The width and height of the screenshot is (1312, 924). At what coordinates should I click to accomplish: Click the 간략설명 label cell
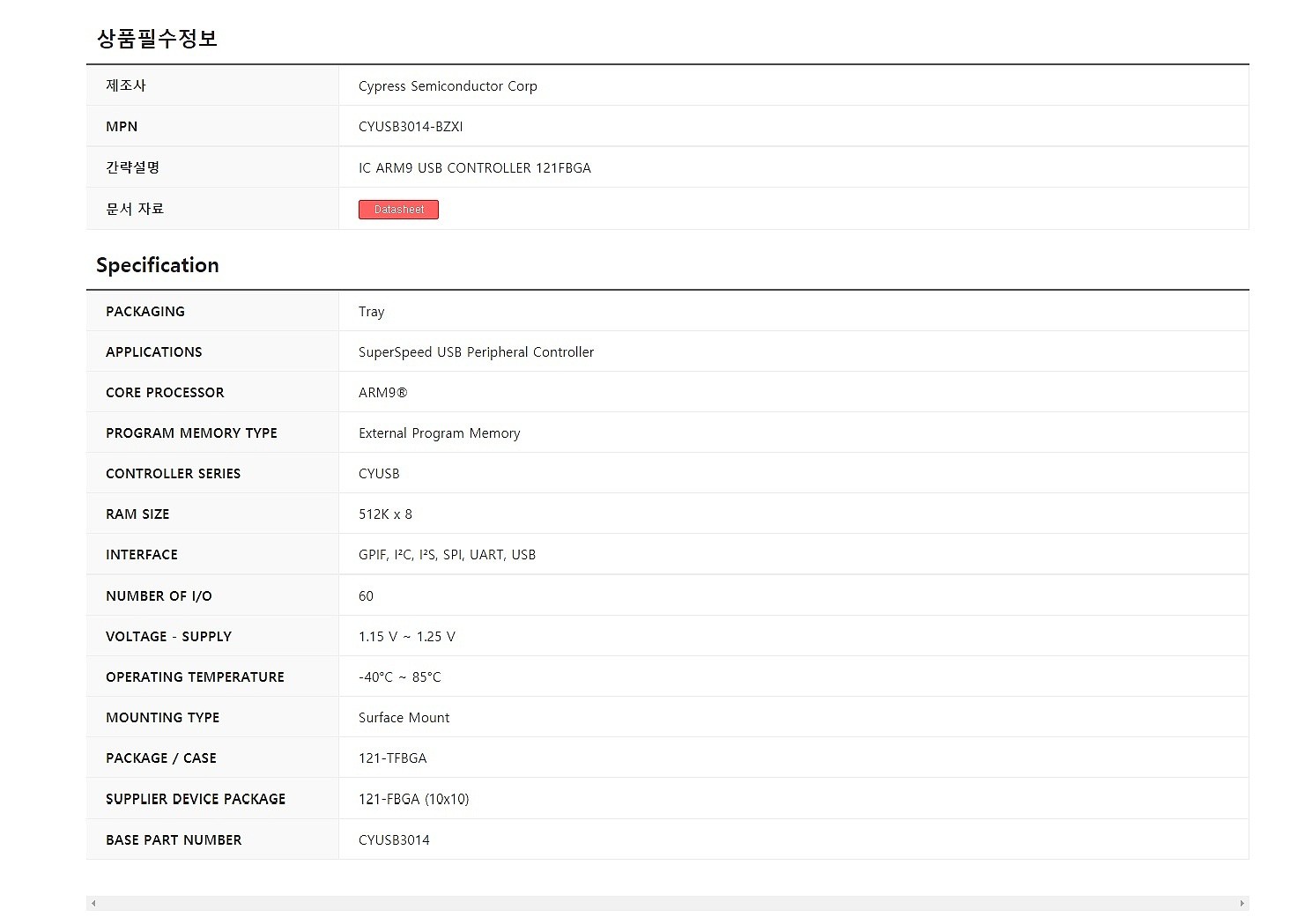click(212, 167)
